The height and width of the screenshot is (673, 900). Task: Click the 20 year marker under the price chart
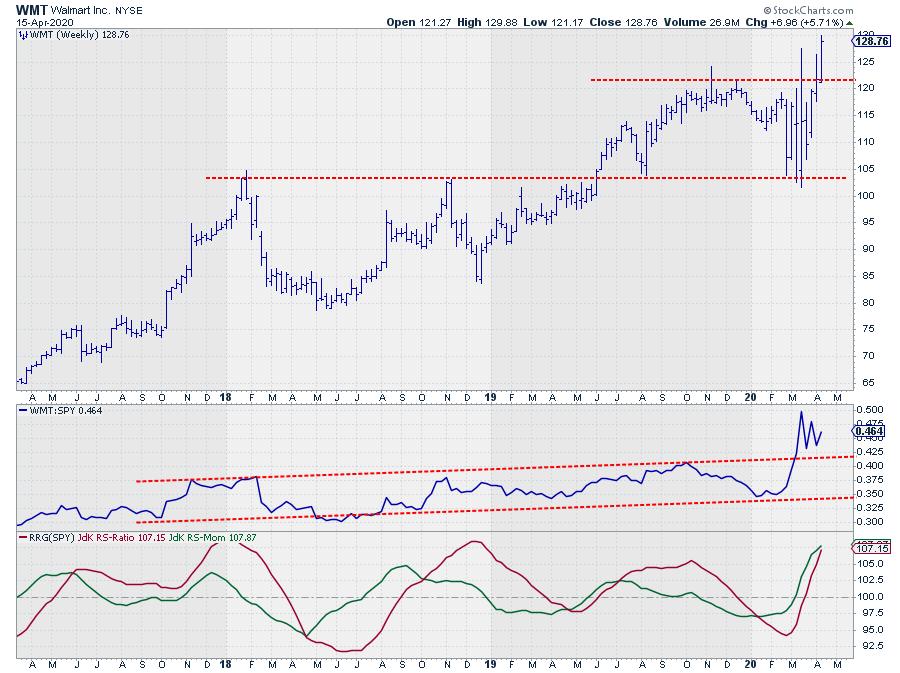[x=751, y=397]
